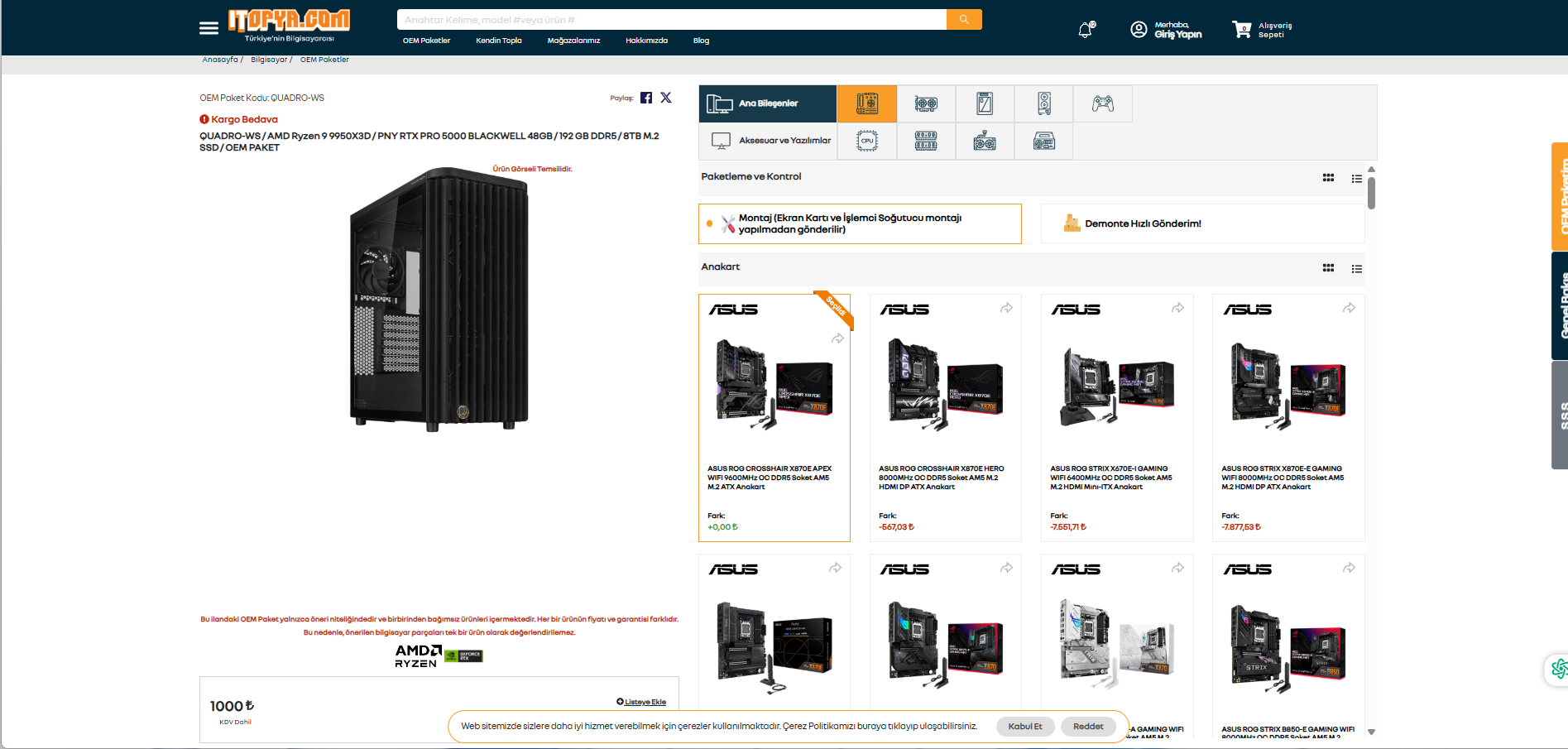Switch Paketleme ve Kontrol to list view
1568x749 pixels.
click(x=1357, y=178)
